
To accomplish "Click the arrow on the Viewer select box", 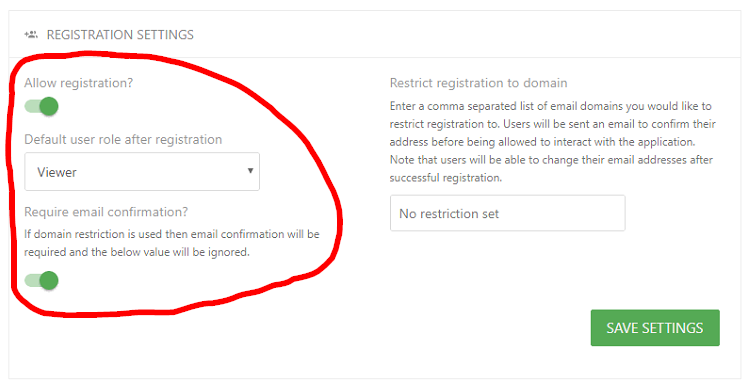I will [x=250, y=171].
